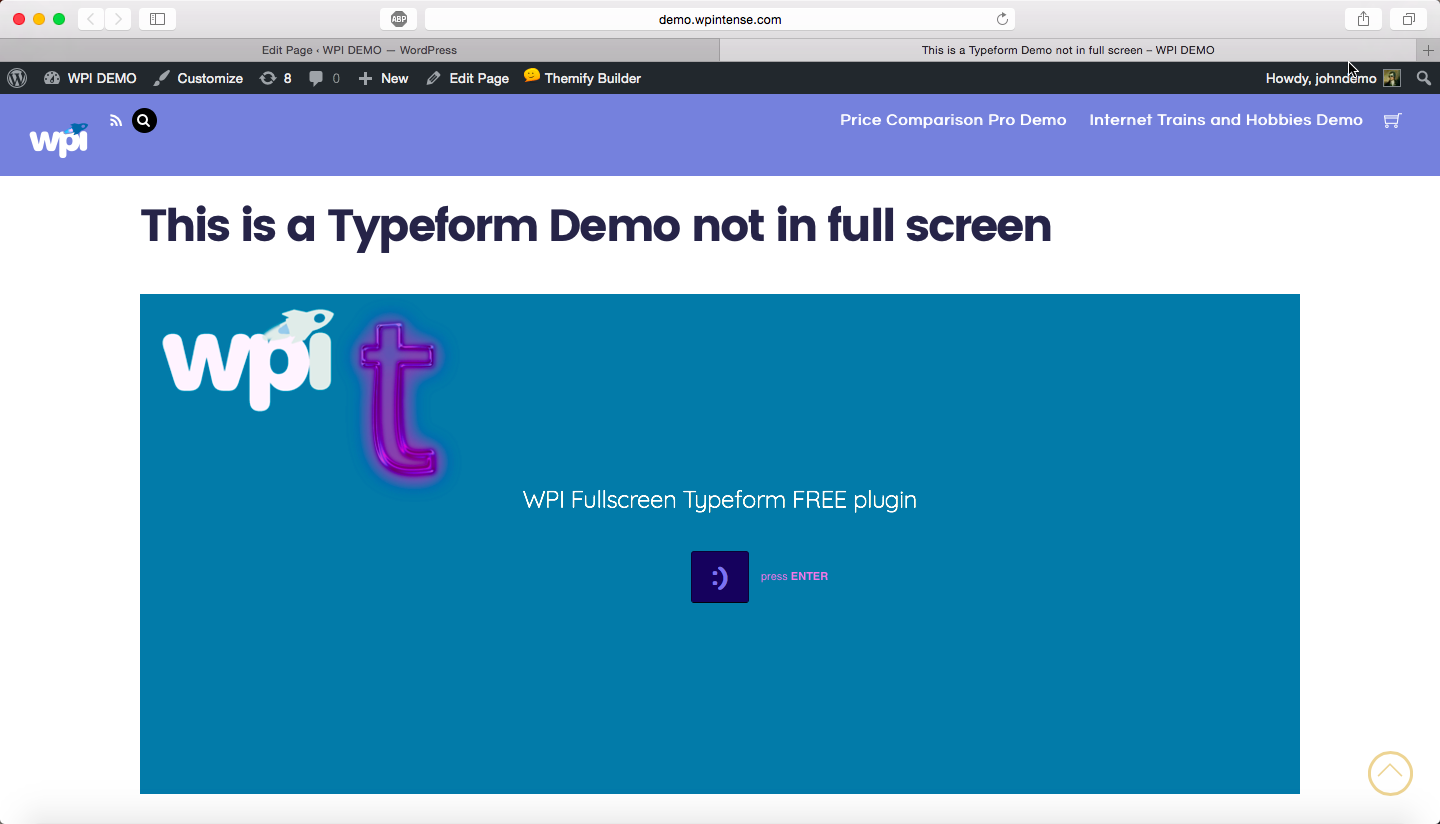Open the 8 pending updates item

pos(276,78)
